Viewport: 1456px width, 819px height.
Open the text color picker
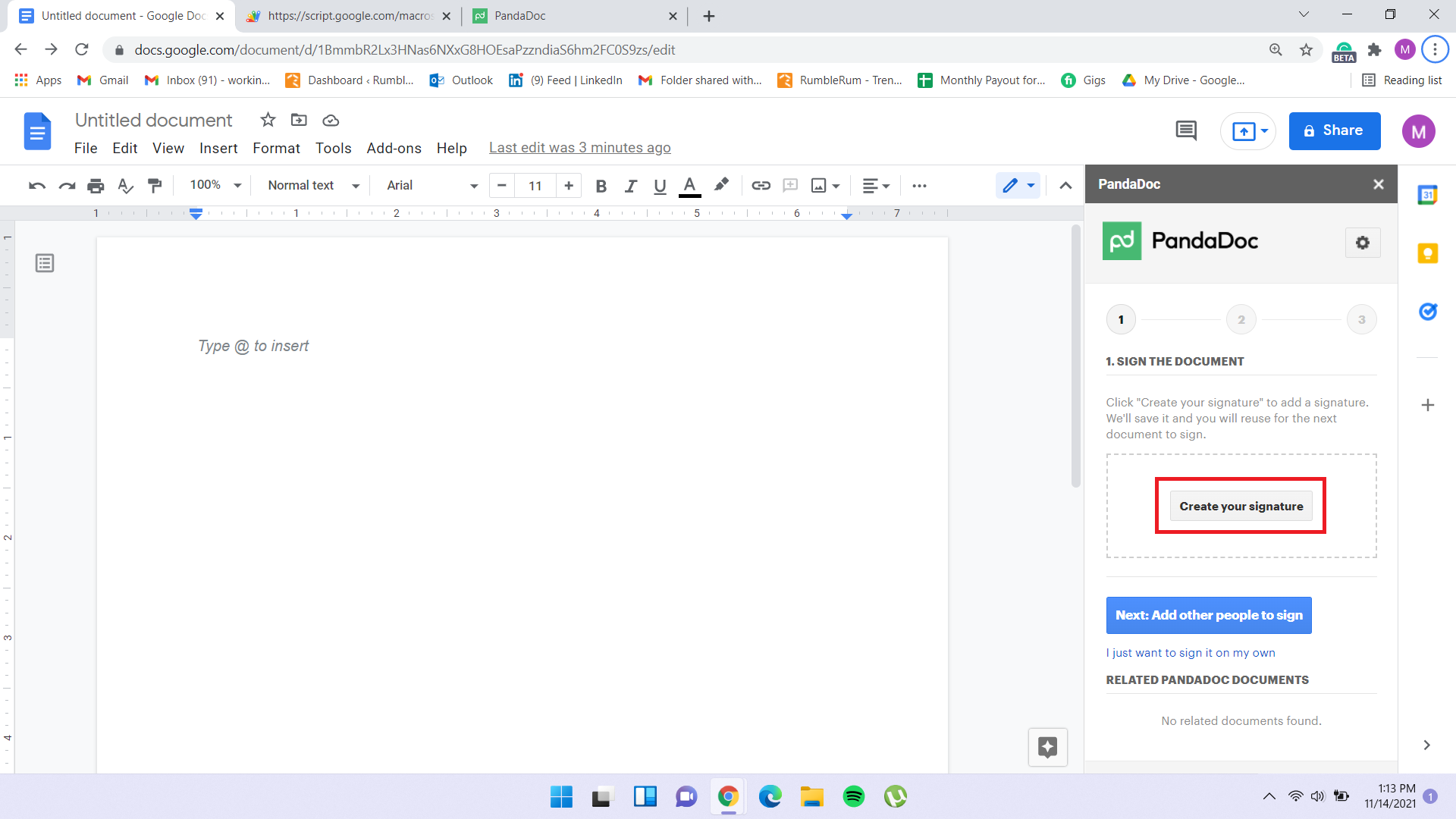pyautogui.click(x=689, y=186)
